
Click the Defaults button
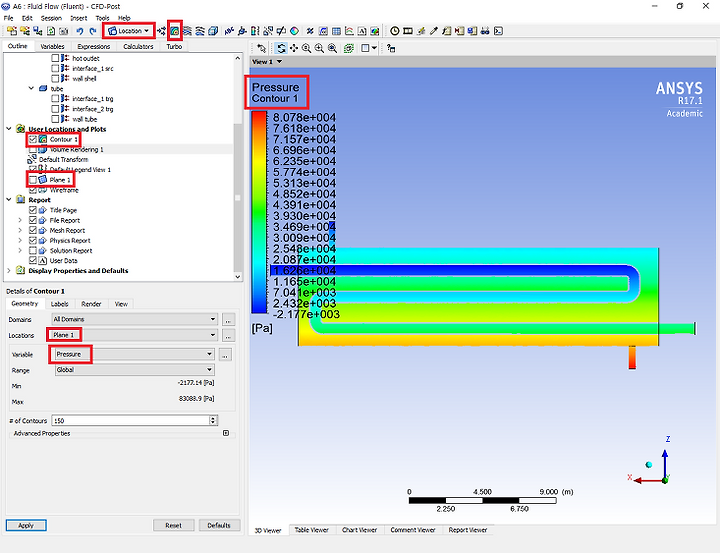(x=219, y=525)
